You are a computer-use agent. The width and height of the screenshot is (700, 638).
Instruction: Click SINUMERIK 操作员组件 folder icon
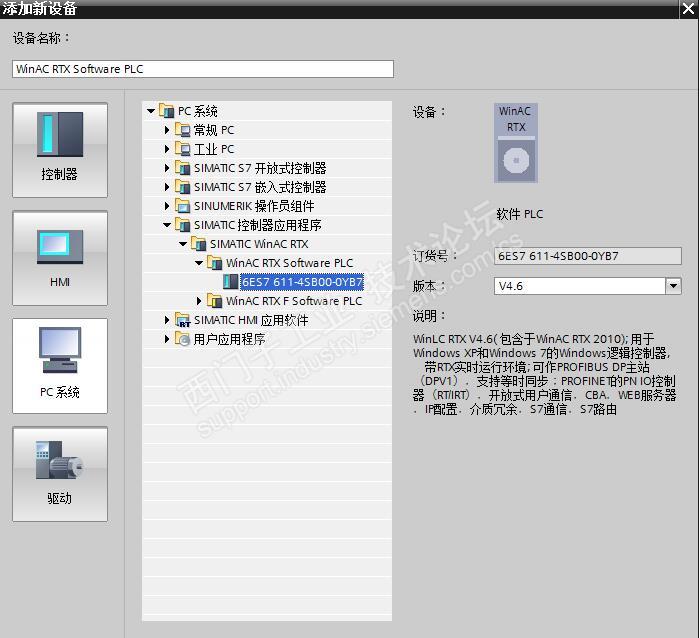183,205
